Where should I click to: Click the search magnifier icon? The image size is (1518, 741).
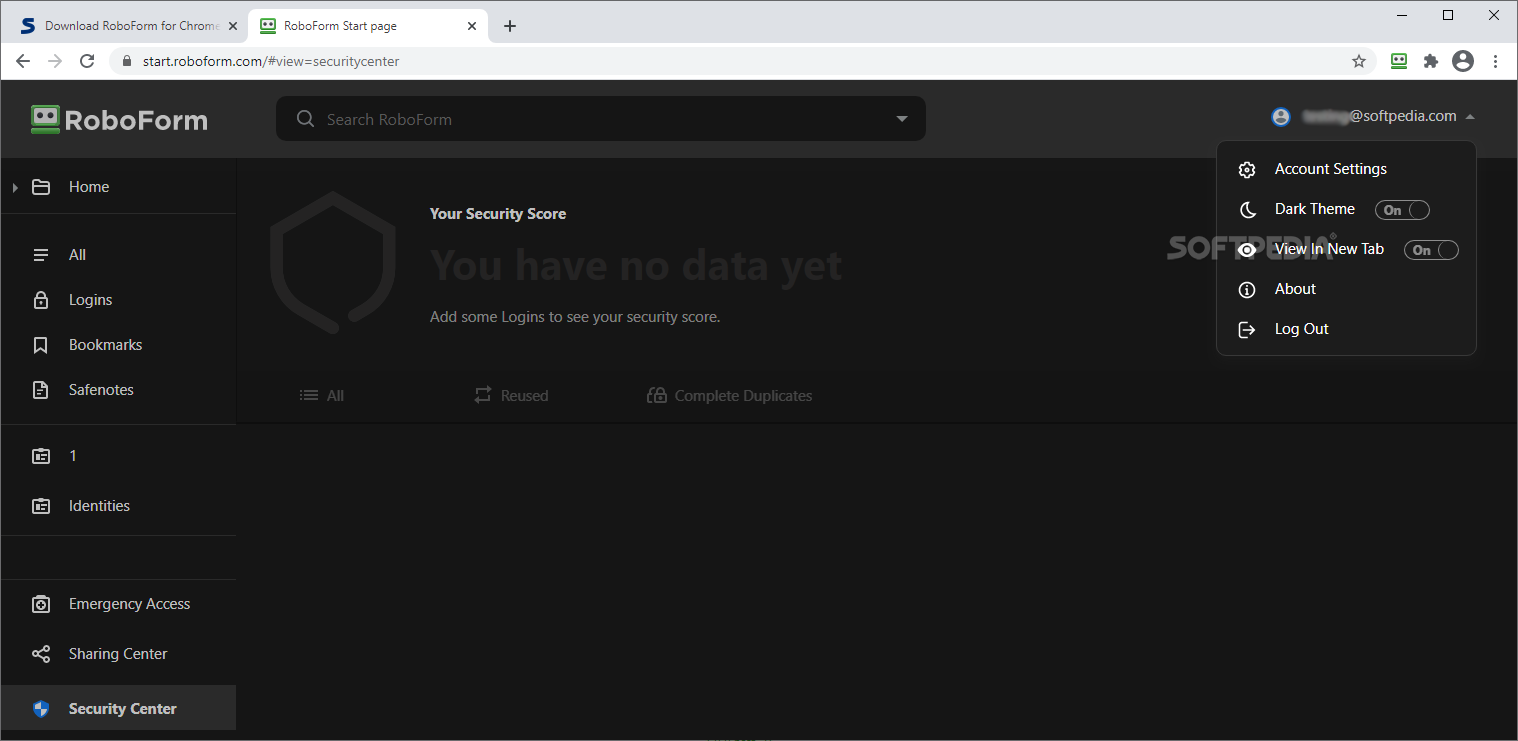[x=306, y=119]
